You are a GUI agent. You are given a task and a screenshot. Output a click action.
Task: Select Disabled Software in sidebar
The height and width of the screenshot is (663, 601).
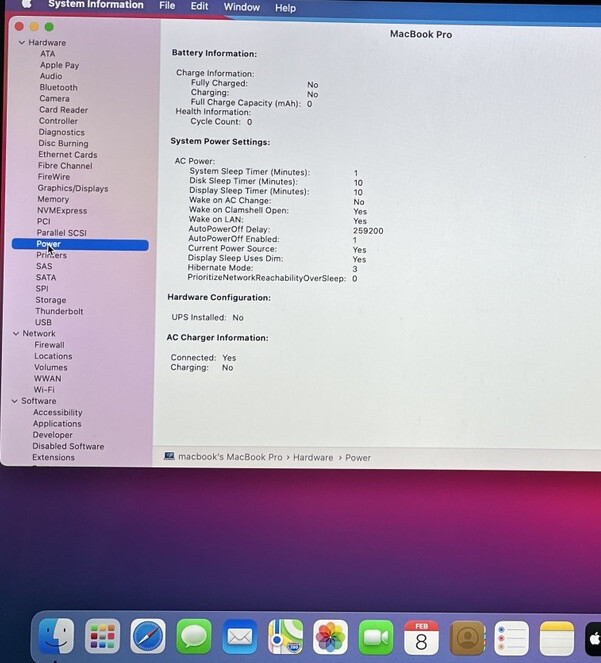(x=68, y=446)
